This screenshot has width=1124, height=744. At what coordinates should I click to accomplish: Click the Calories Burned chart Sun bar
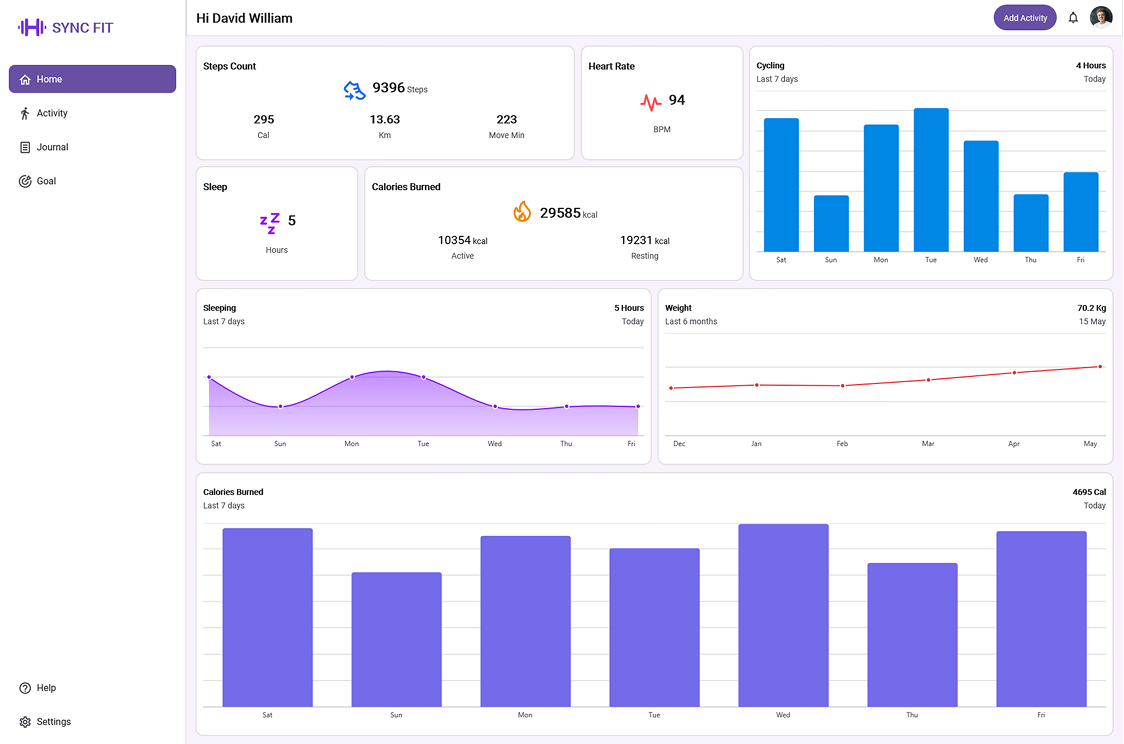click(396, 639)
